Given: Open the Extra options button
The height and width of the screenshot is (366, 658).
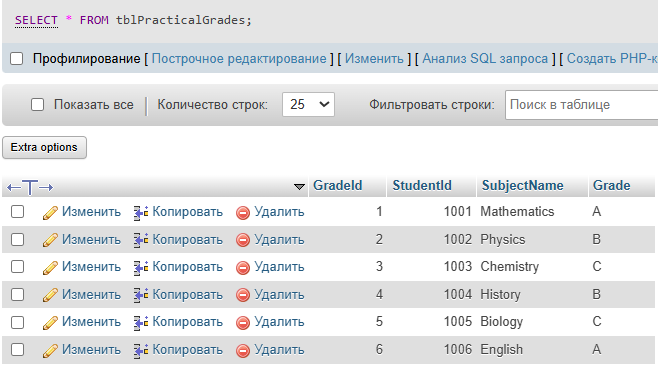Looking at the screenshot, I should coord(44,147).
